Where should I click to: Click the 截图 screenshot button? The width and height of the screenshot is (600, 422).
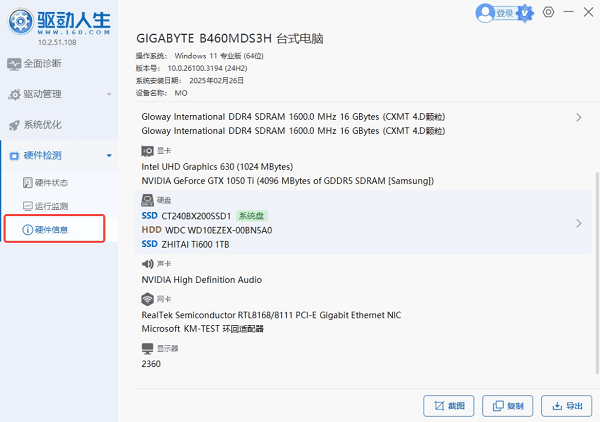pos(449,406)
